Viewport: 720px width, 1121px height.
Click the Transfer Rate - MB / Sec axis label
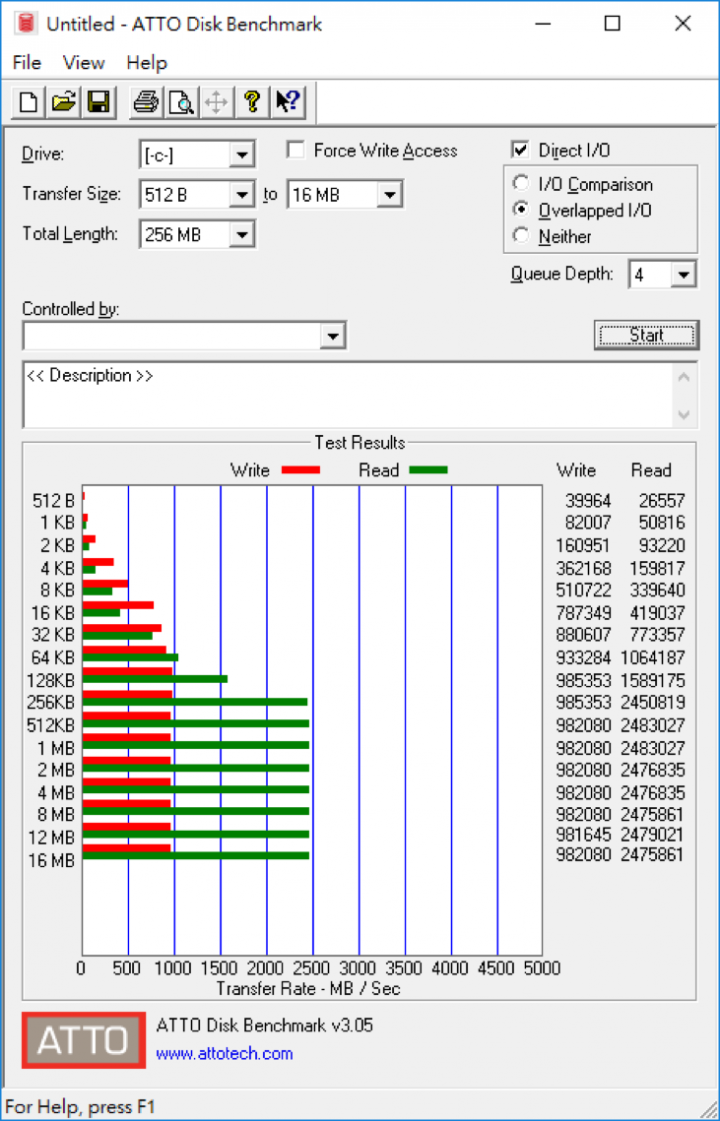[308, 989]
